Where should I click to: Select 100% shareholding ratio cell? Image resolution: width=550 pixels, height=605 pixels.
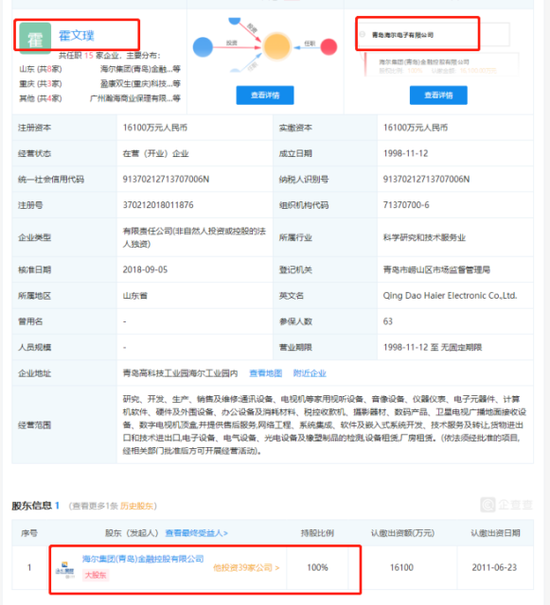coord(317,568)
